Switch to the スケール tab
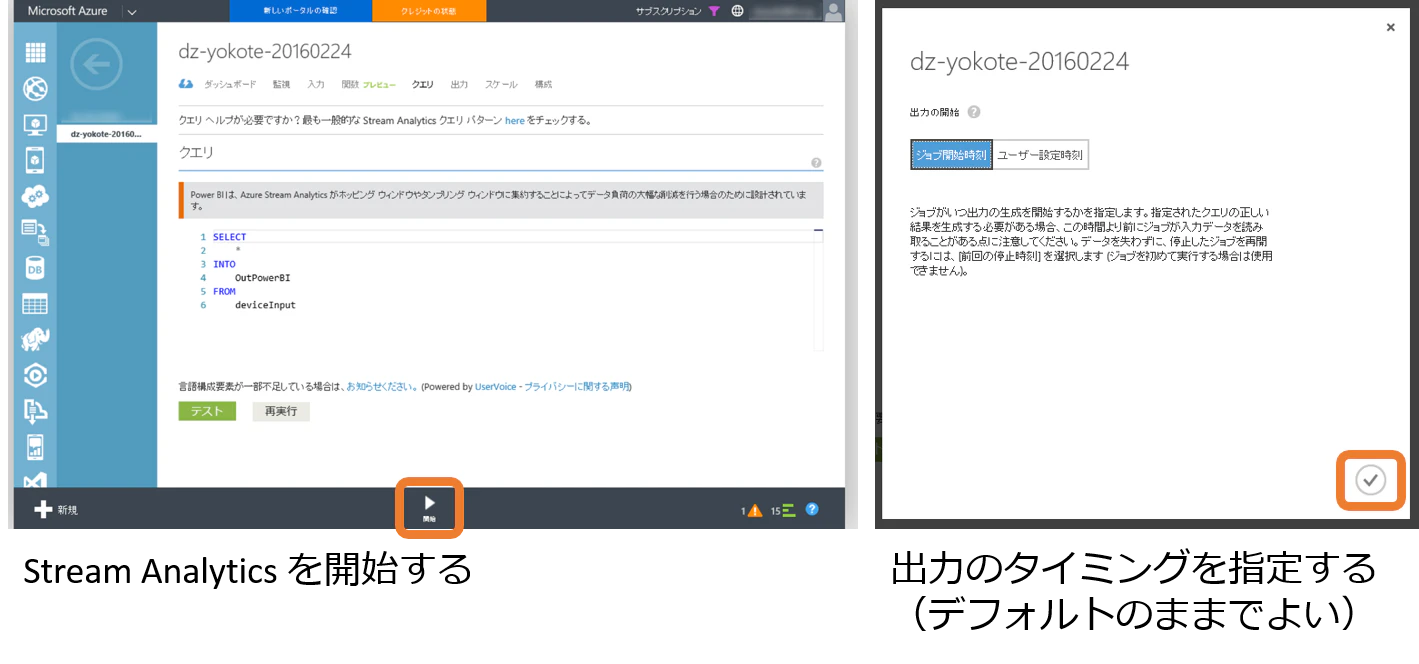The height and width of the screenshot is (664, 1419). [x=501, y=85]
